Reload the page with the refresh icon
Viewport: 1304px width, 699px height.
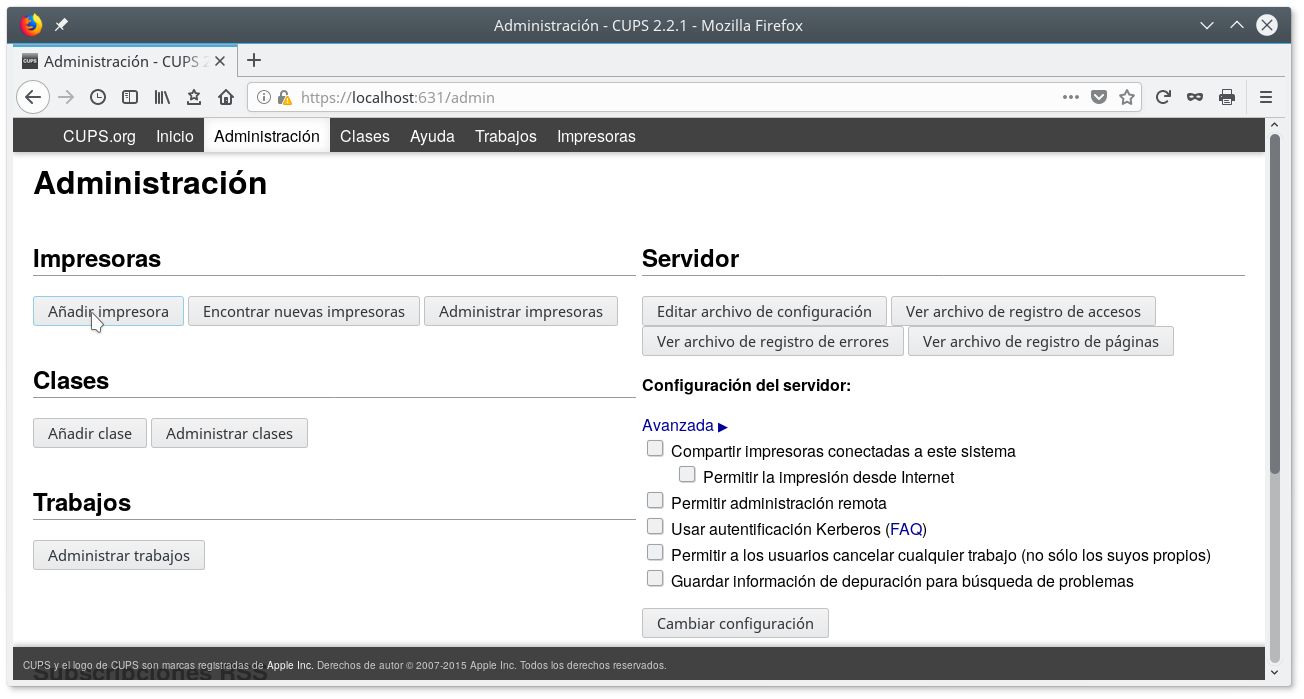click(1163, 97)
